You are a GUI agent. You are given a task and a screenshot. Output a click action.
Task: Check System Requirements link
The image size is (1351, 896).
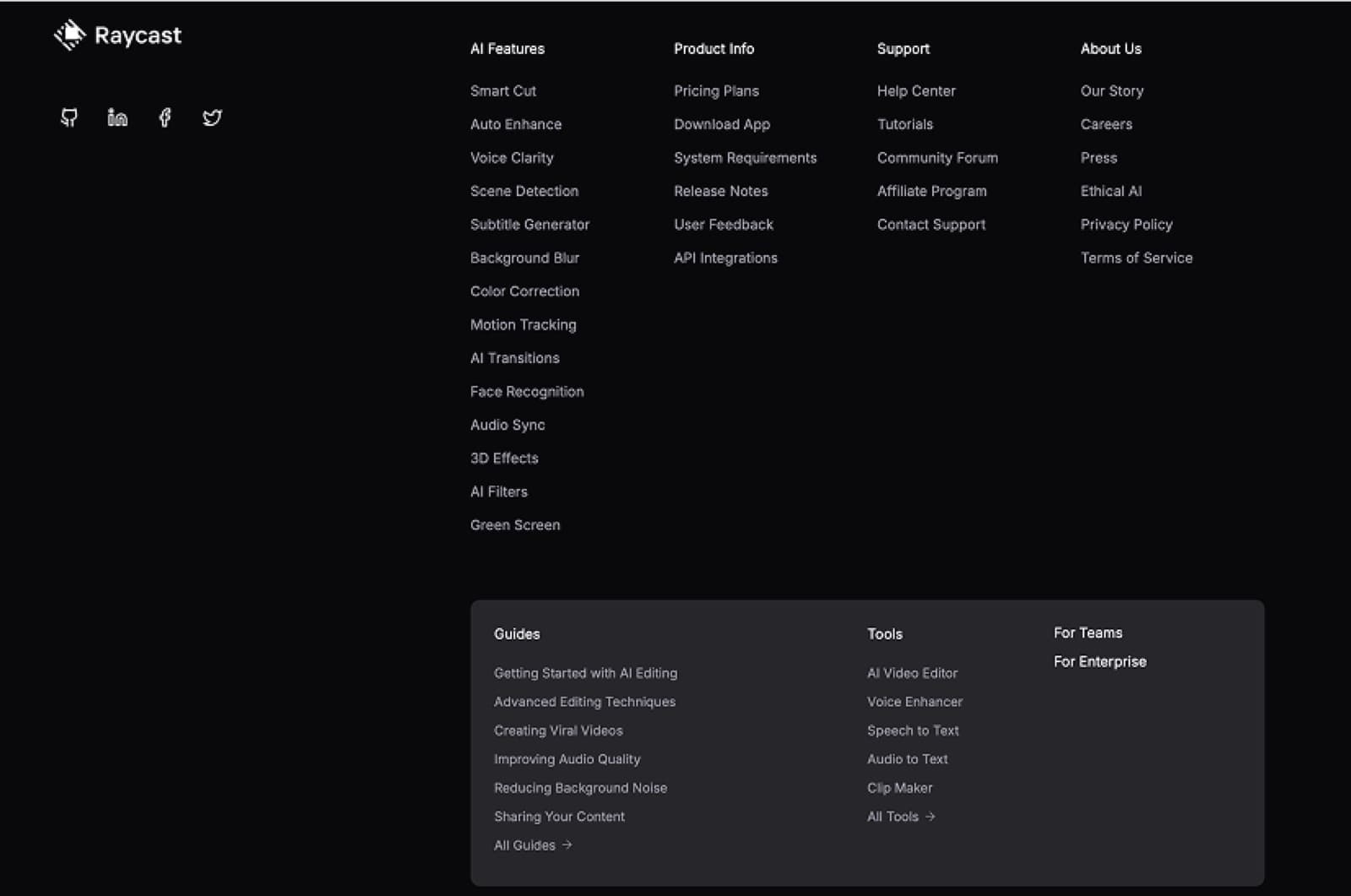point(745,158)
